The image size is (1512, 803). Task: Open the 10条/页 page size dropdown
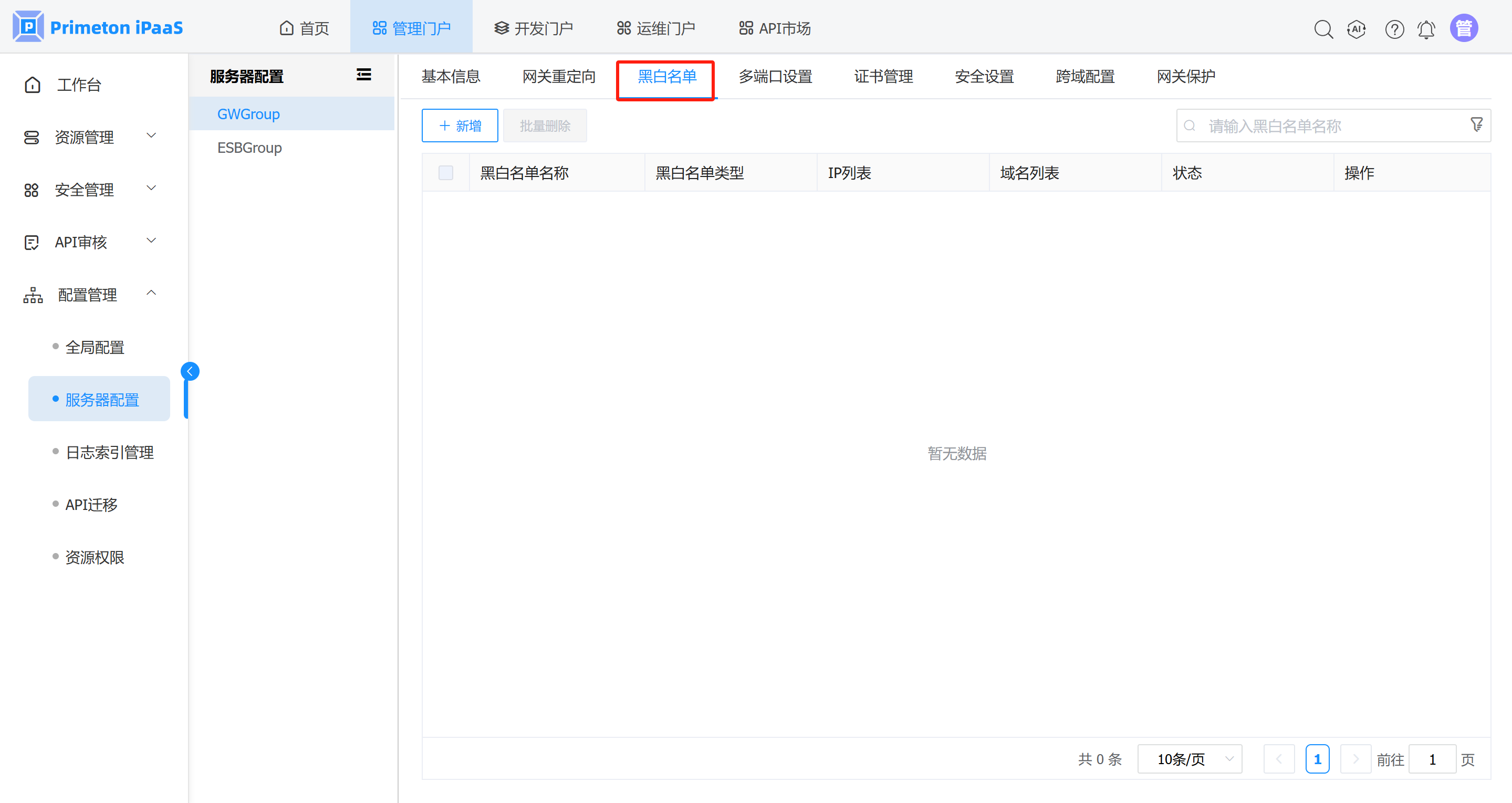coord(1189,759)
